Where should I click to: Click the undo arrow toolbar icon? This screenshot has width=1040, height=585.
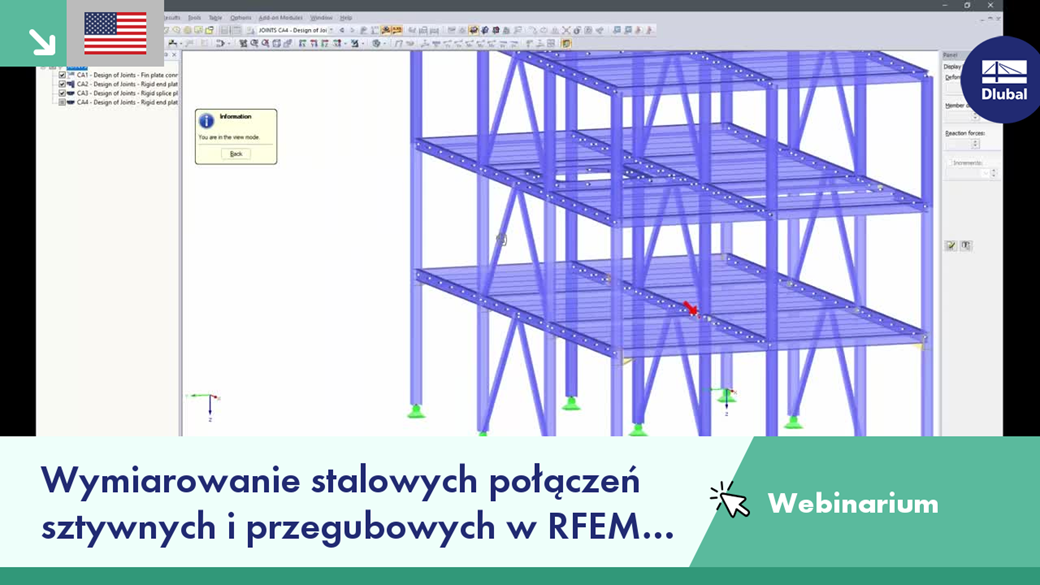coord(220,43)
